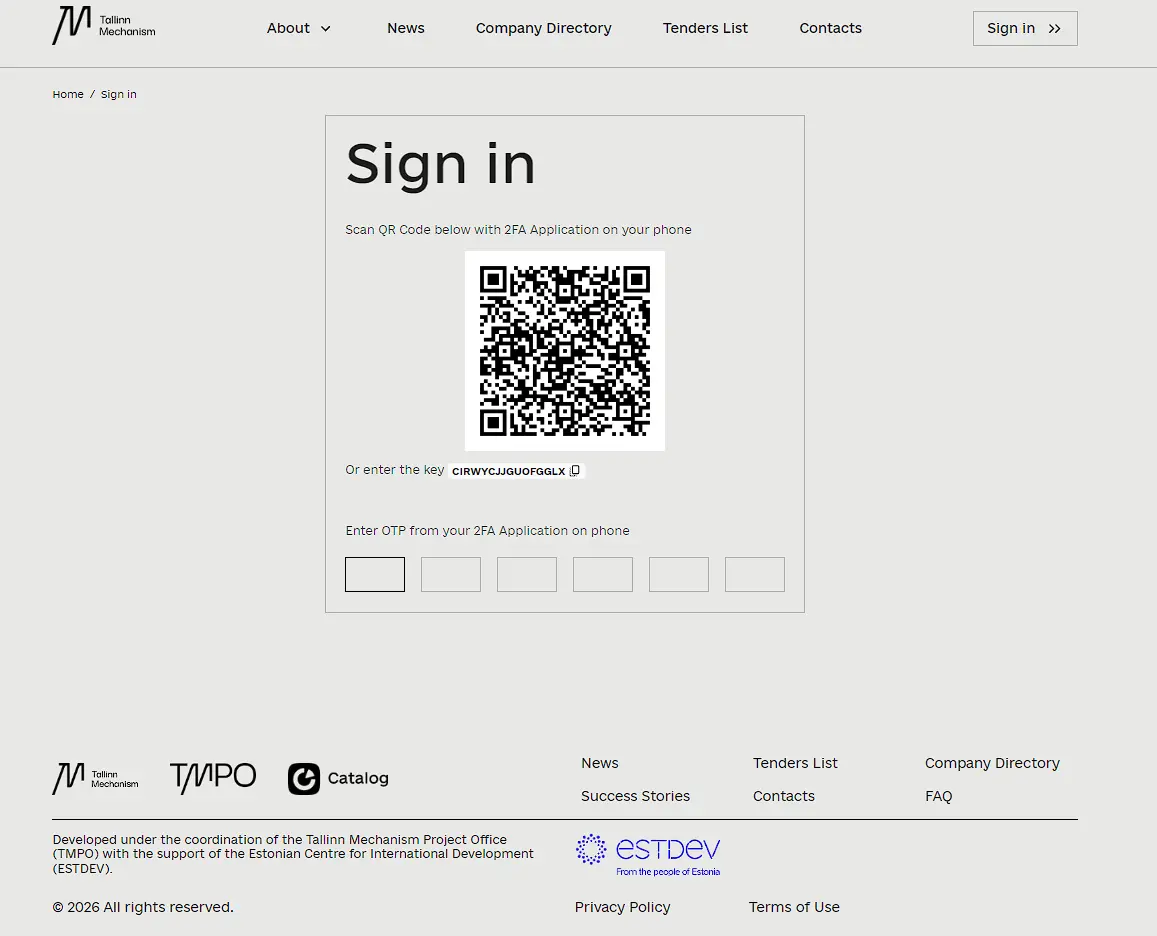Click the '© 2026 All rights reserved.' text
The height and width of the screenshot is (936, 1157).
[143, 907]
